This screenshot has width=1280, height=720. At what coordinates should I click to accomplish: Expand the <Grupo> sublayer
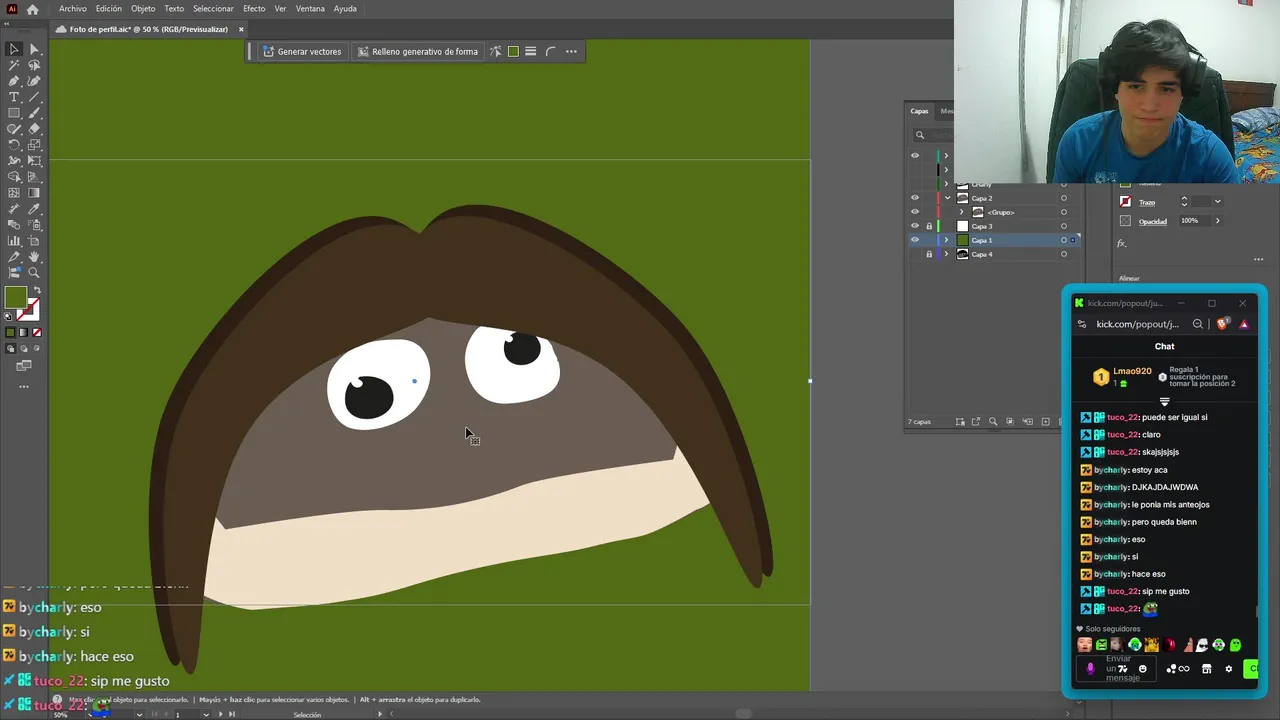tap(962, 212)
